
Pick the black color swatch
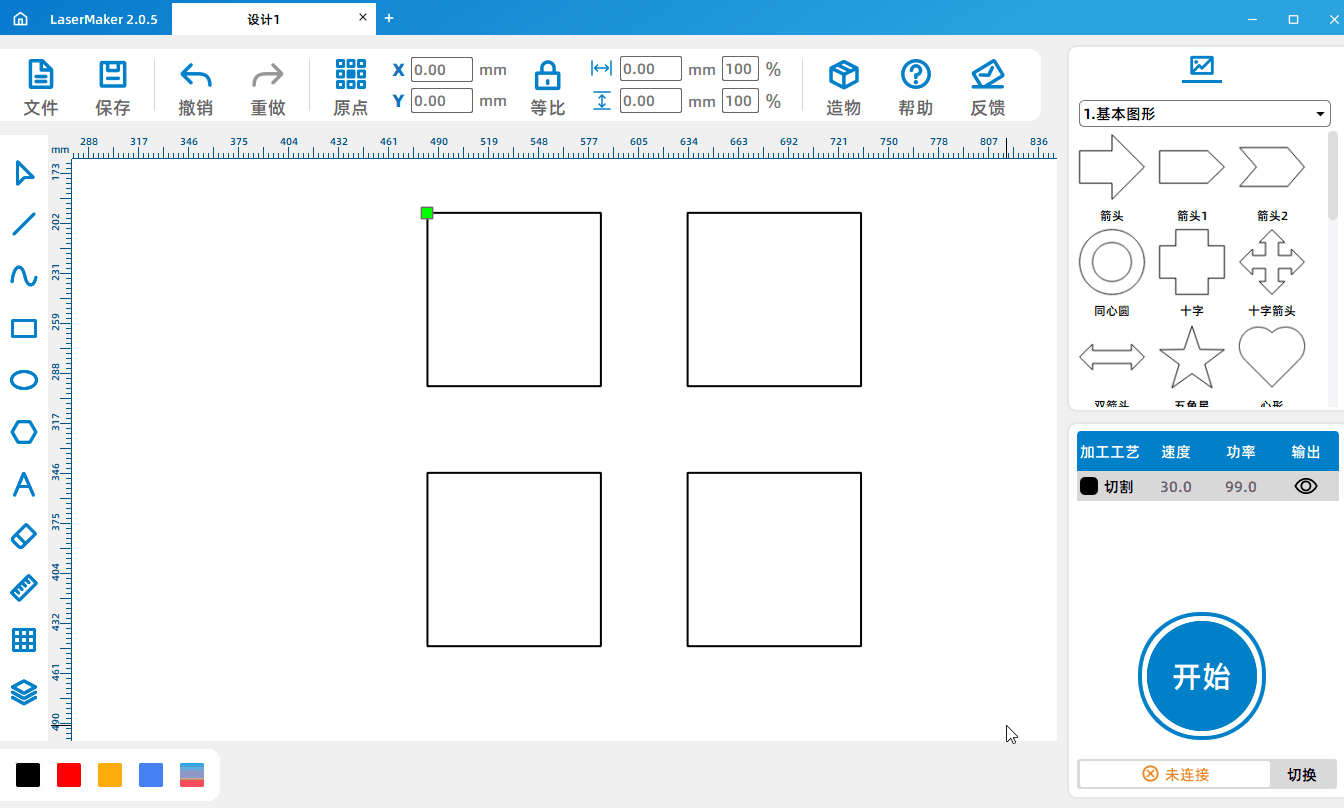click(x=28, y=775)
